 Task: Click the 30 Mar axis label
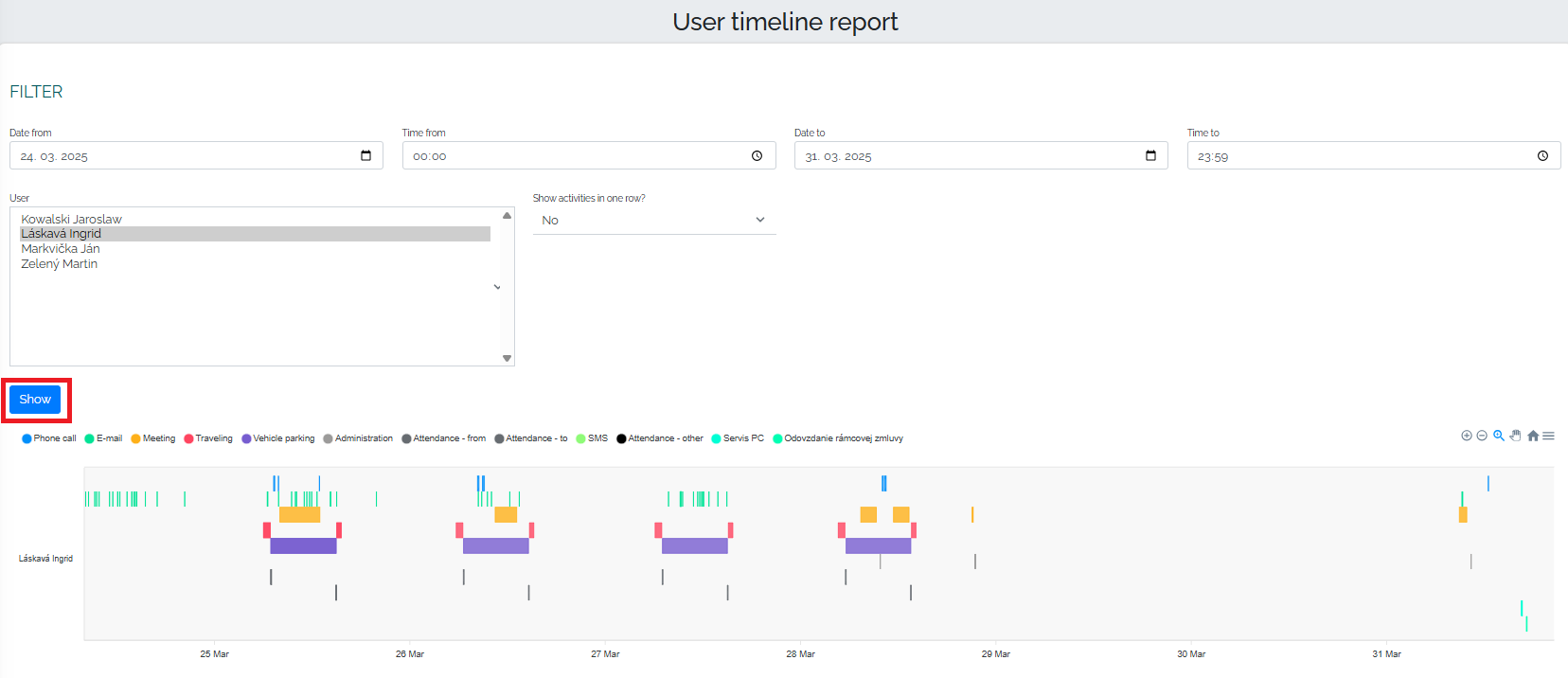click(x=1191, y=654)
